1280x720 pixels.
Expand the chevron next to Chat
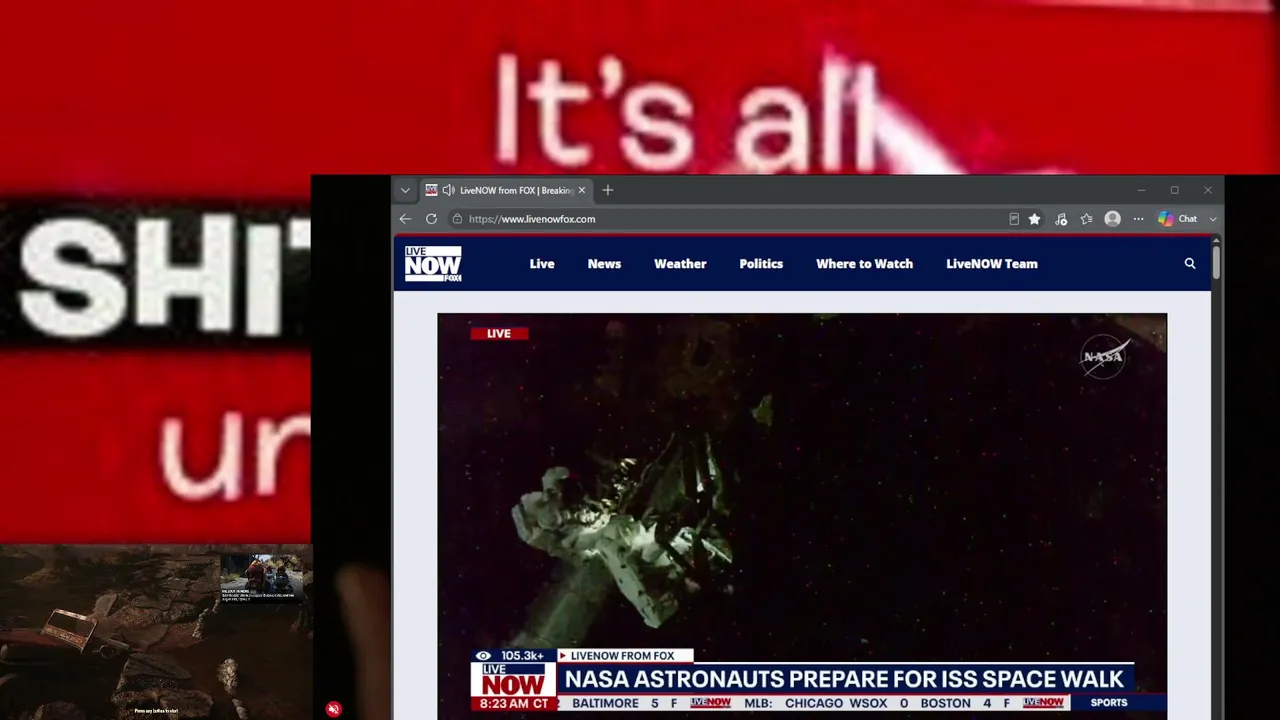[1213, 219]
